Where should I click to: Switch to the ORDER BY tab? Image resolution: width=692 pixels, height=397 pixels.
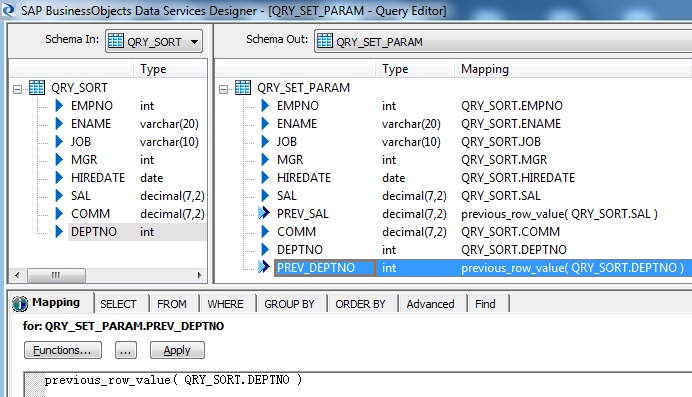tap(361, 304)
